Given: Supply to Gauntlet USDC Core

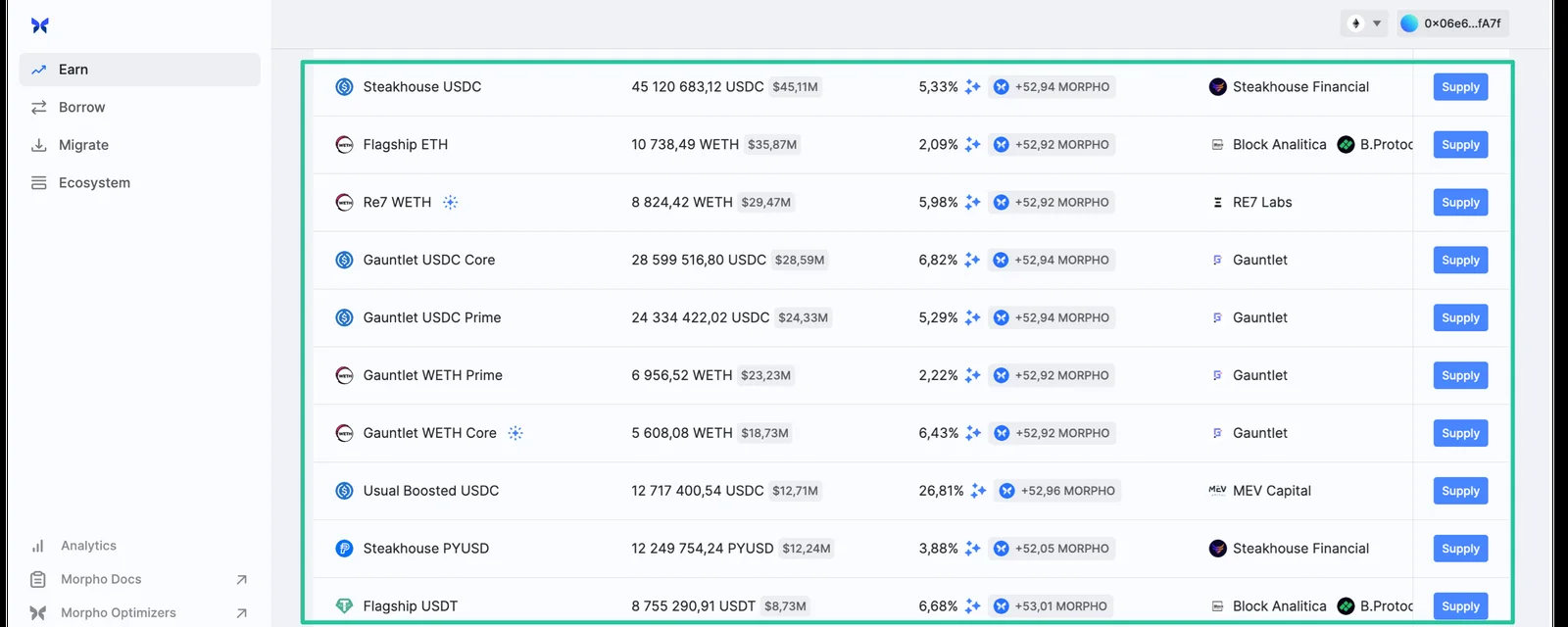Looking at the screenshot, I should [1460, 260].
